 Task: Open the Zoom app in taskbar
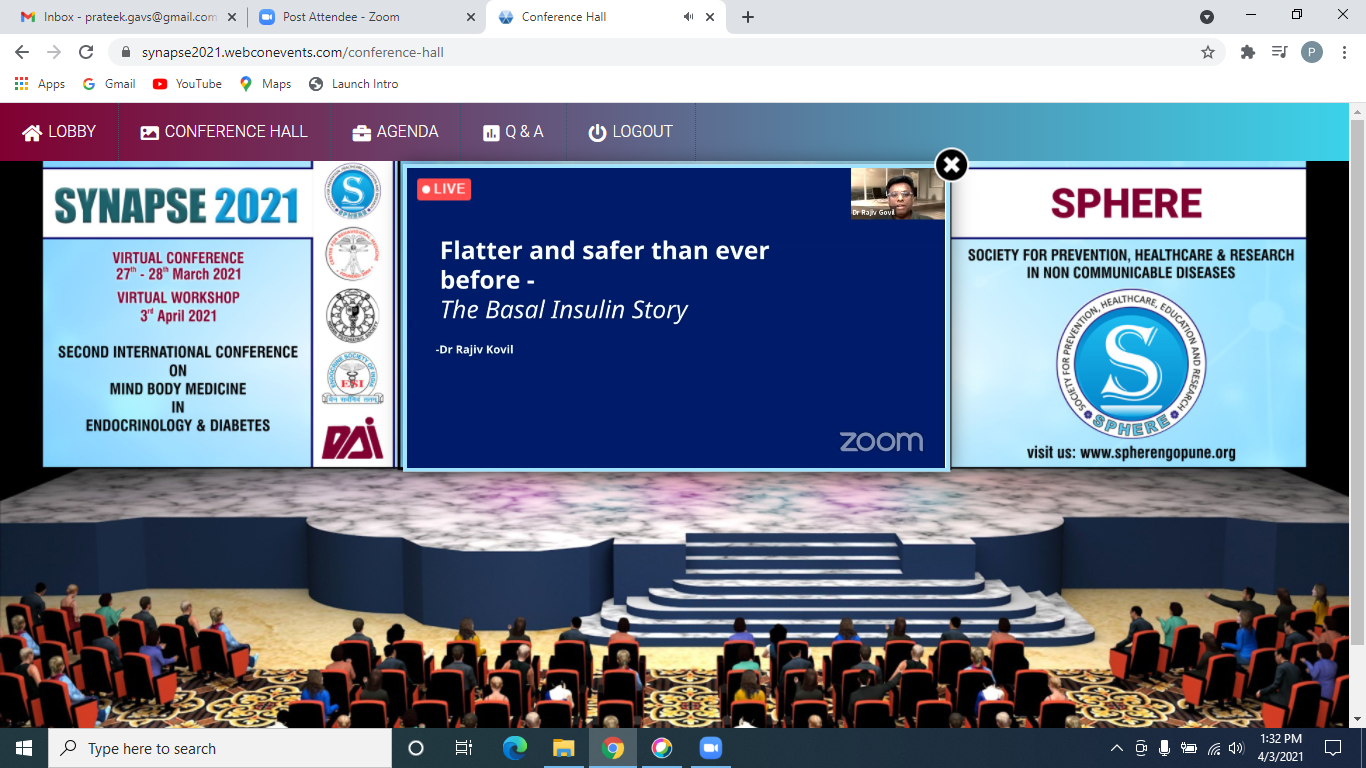[710, 748]
